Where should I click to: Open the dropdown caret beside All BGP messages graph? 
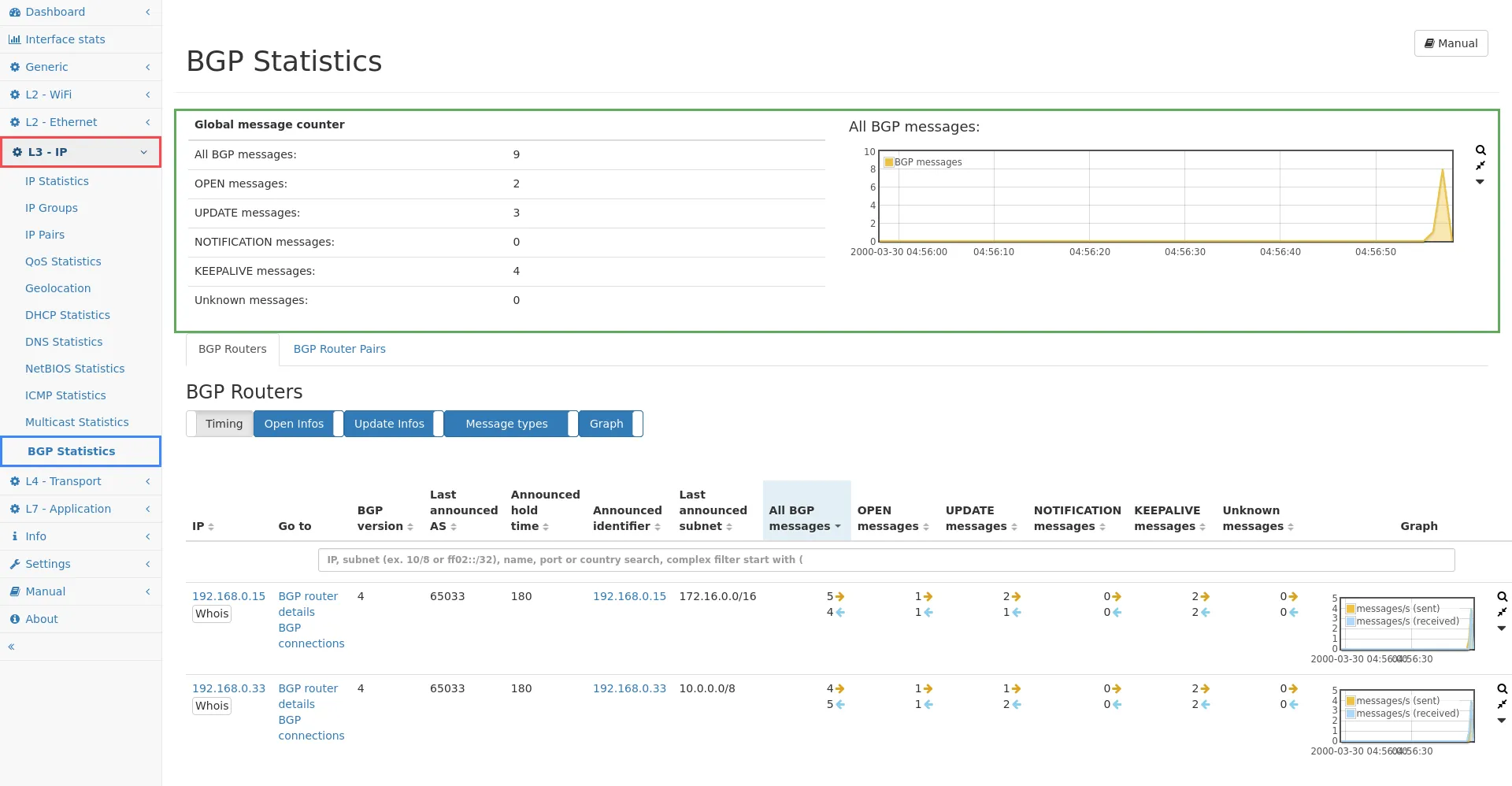click(x=1480, y=182)
